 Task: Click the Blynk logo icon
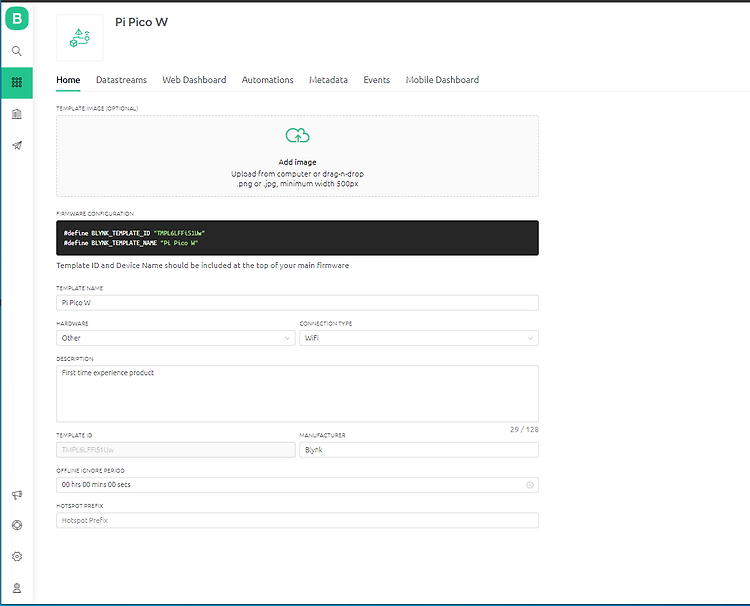pos(17,19)
